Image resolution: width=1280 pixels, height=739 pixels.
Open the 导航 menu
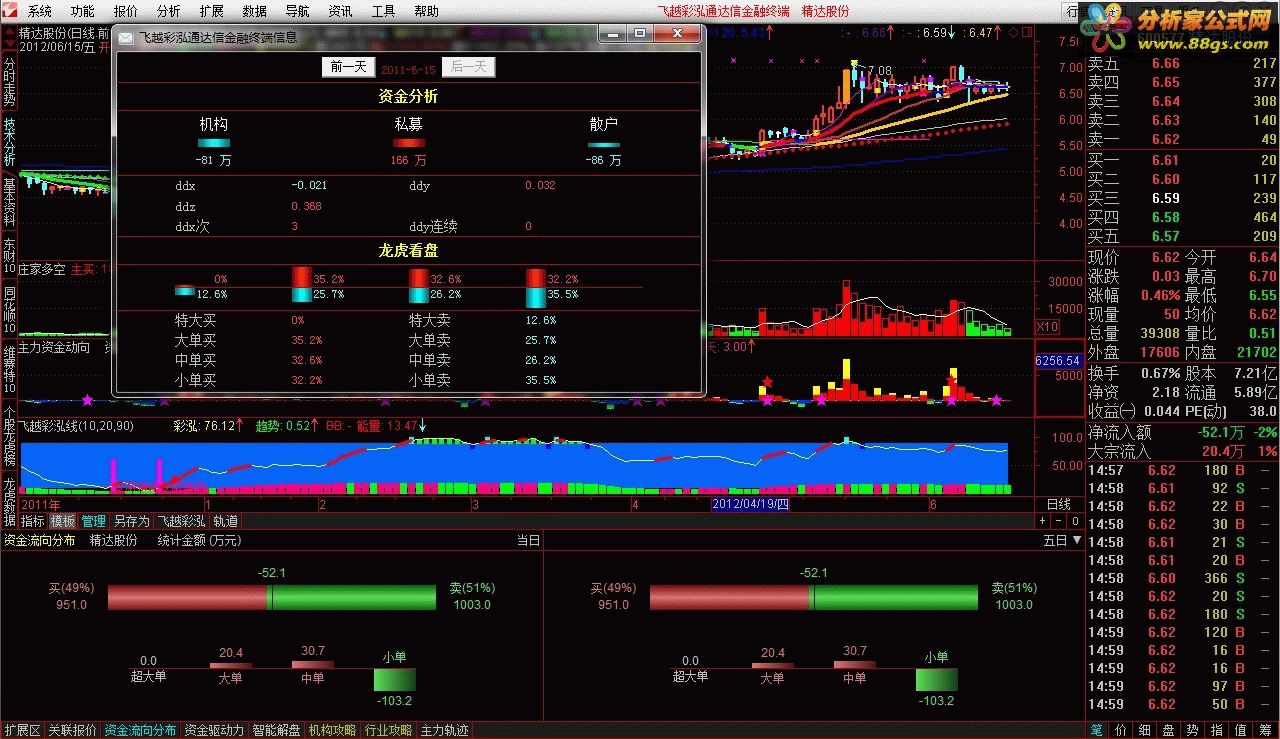coord(298,11)
